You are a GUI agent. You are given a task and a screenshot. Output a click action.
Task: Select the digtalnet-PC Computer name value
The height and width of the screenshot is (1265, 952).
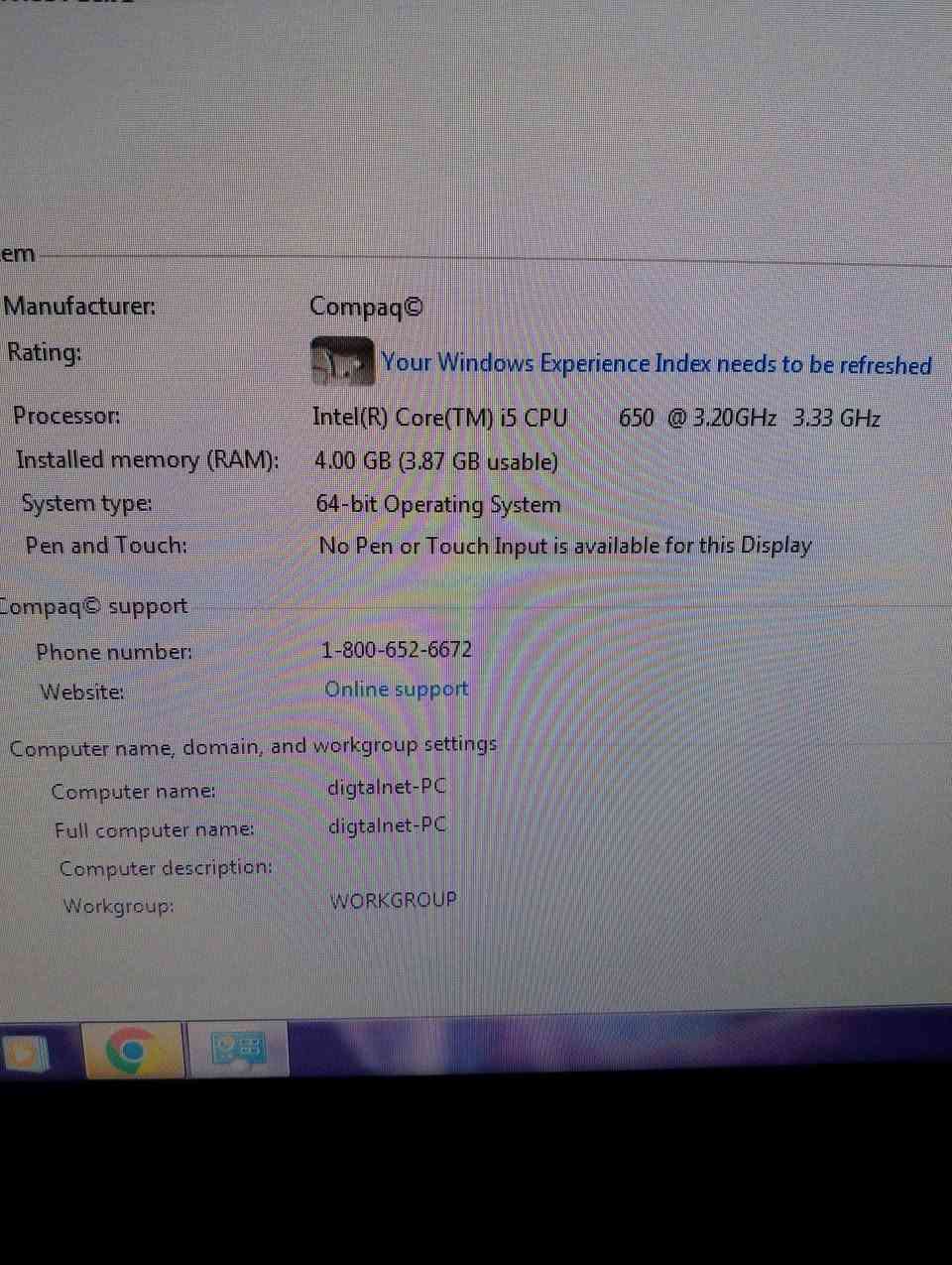387,788
